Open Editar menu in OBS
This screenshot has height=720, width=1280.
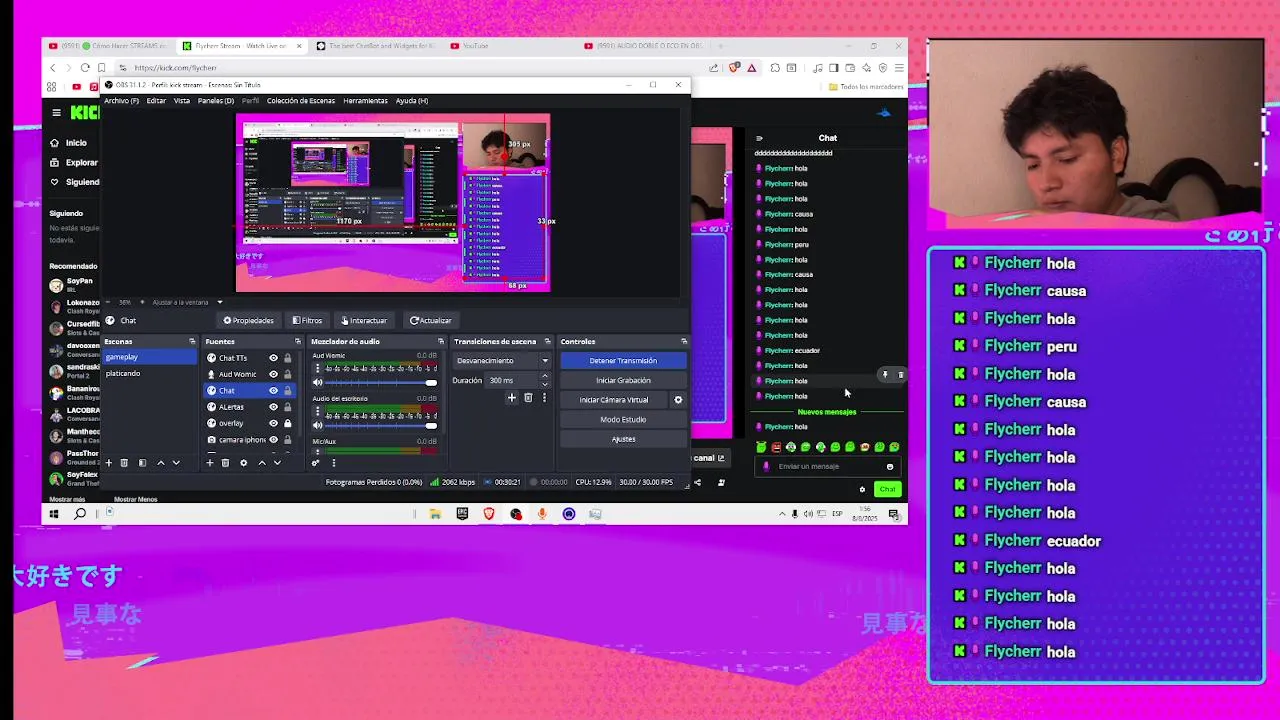coord(156,101)
